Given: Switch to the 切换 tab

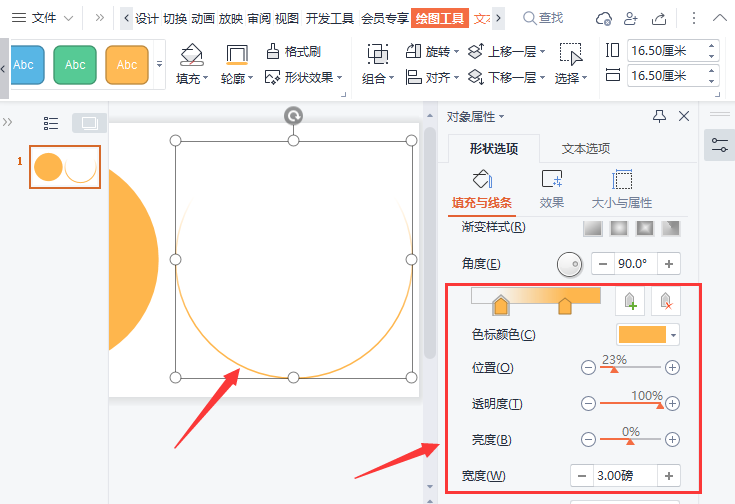Looking at the screenshot, I should [175, 18].
